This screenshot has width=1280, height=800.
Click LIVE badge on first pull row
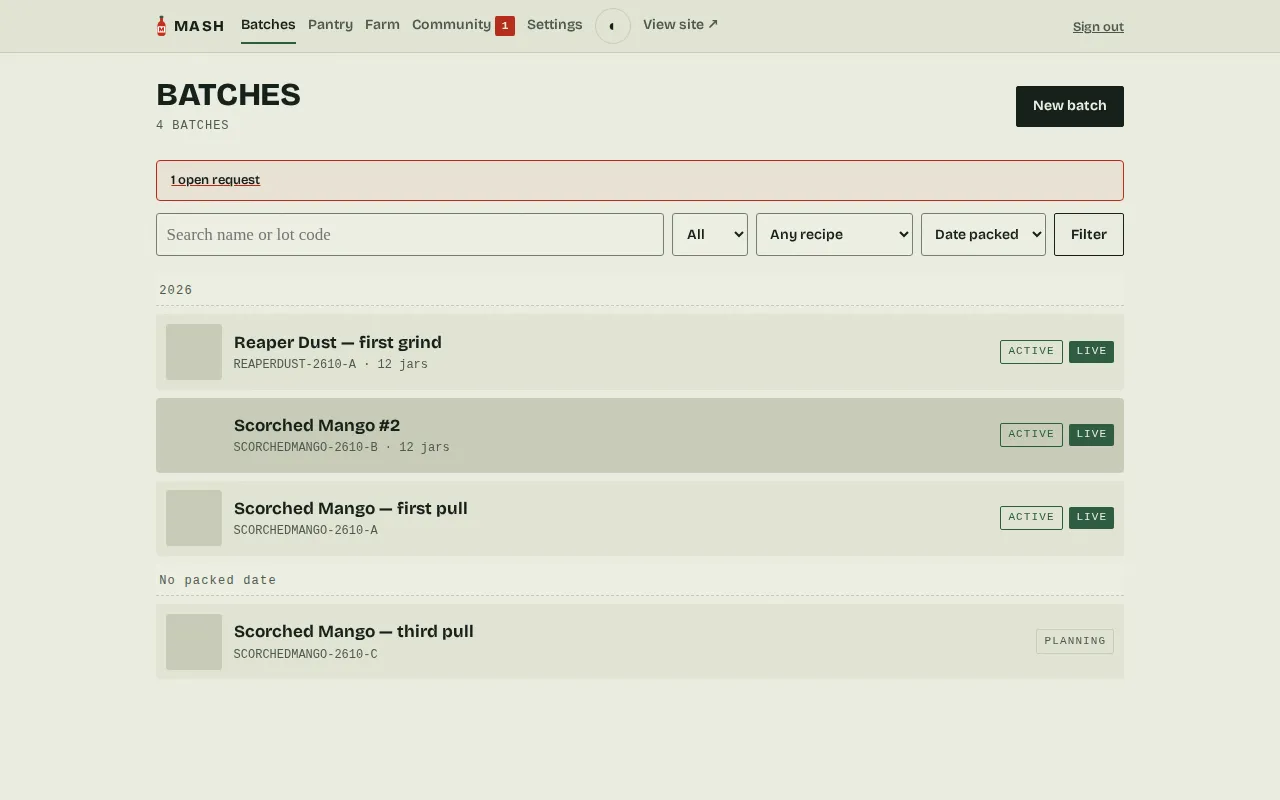point(1091,518)
